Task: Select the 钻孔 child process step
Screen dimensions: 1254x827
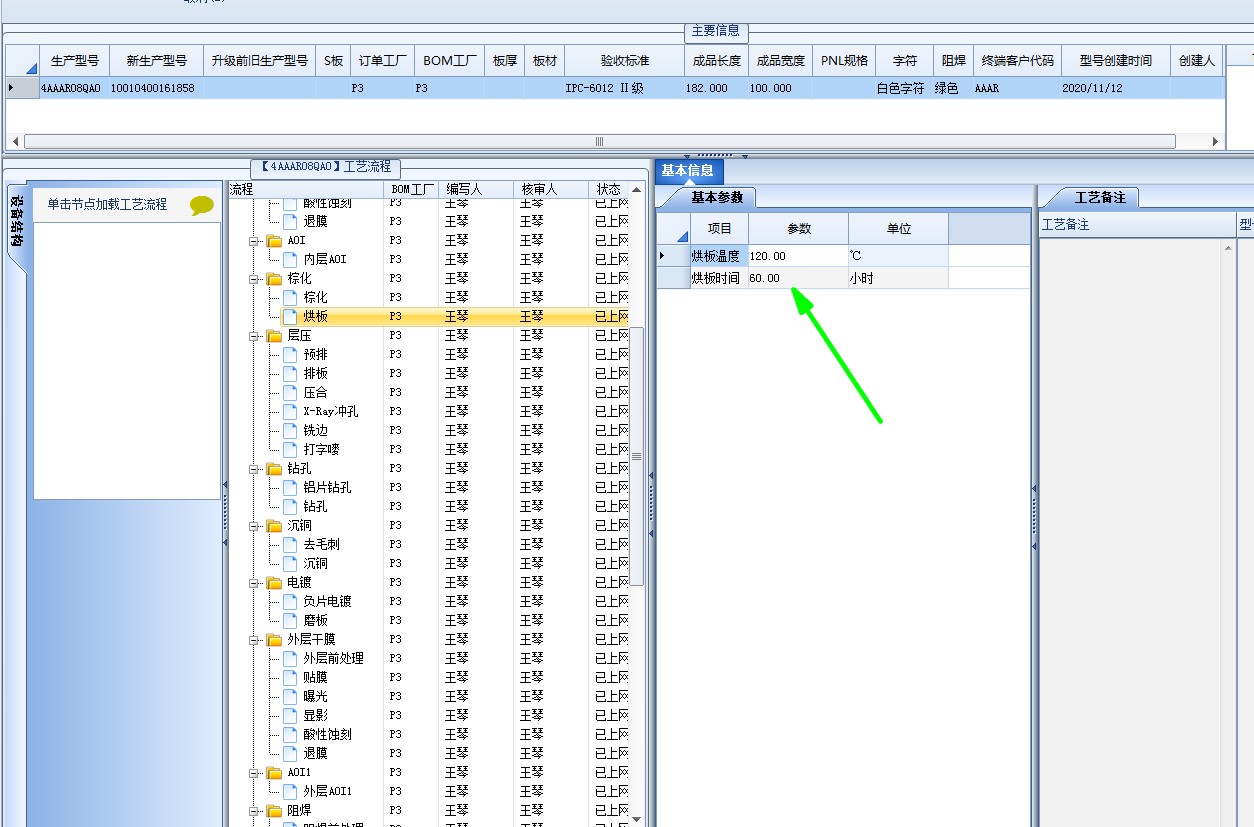Action: 315,506
